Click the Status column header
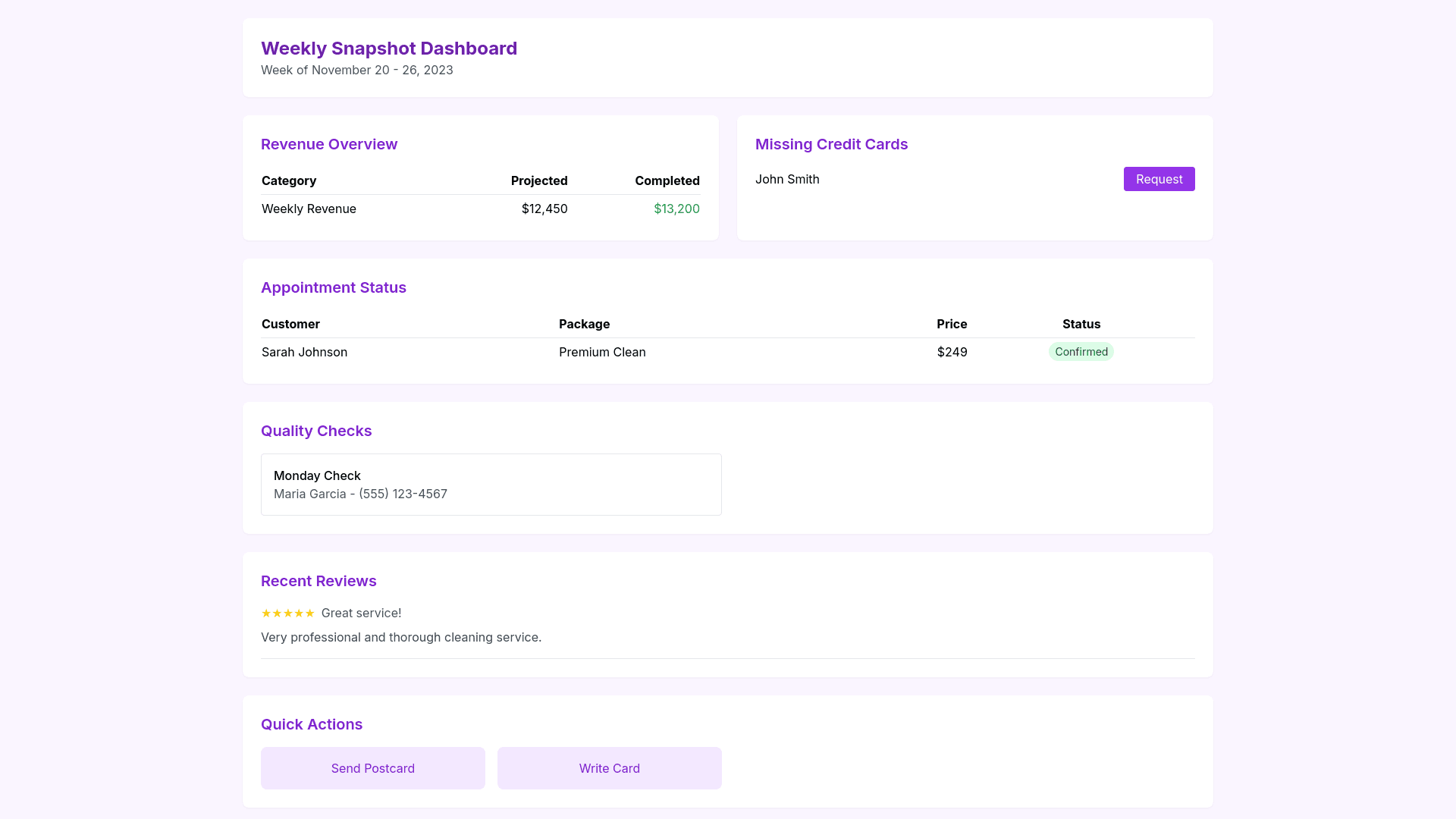 [x=1081, y=324]
